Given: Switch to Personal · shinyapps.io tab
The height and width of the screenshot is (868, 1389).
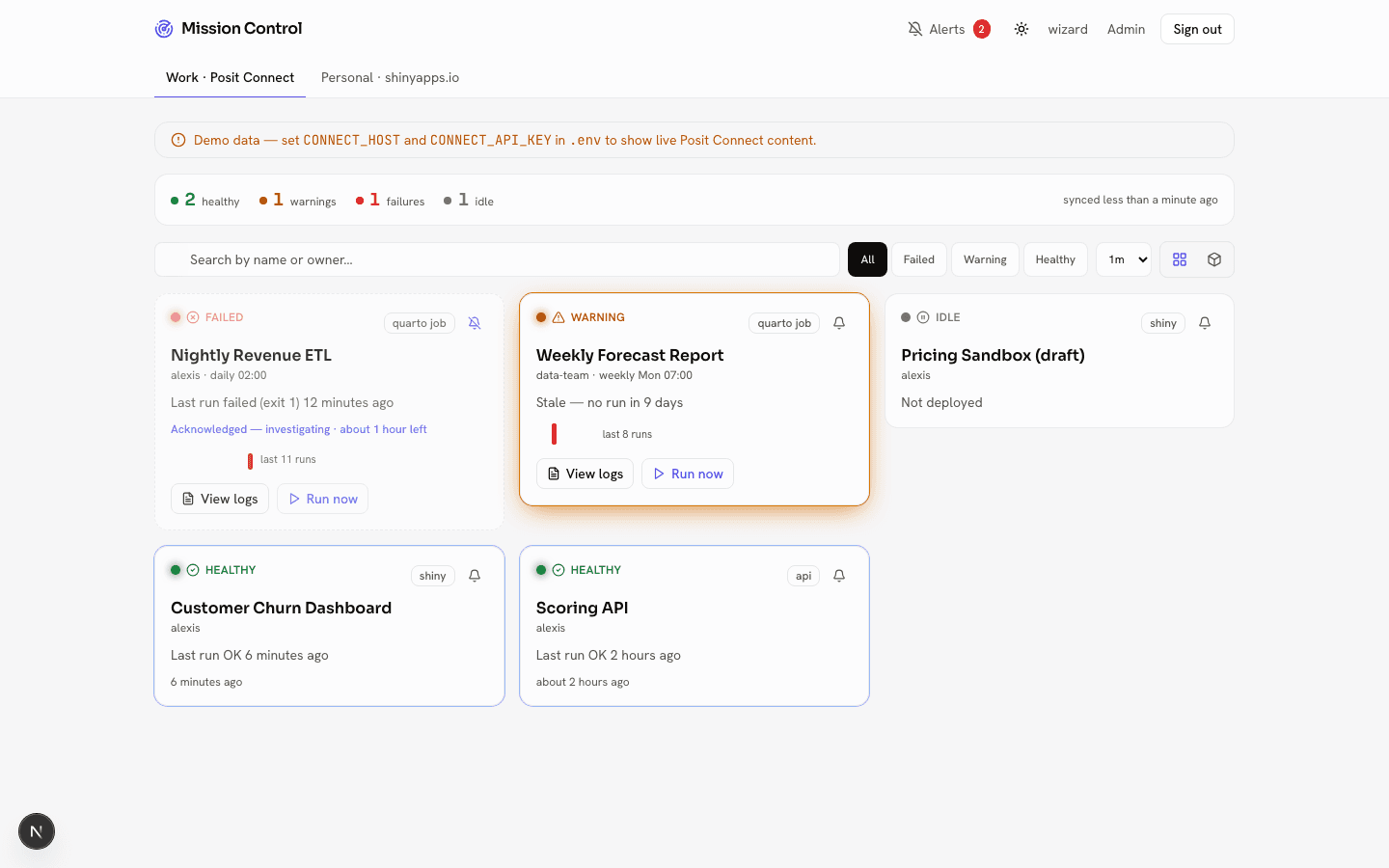Looking at the screenshot, I should coord(390,77).
